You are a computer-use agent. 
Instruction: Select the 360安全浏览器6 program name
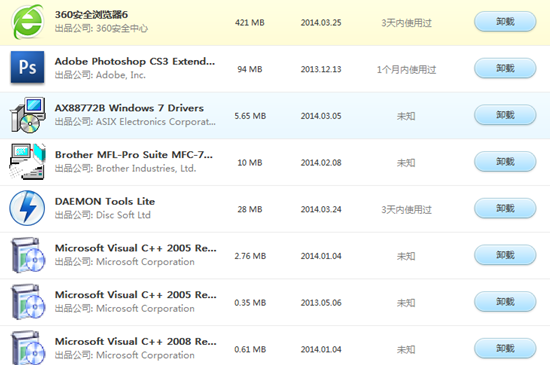click(x=91, y=15)
